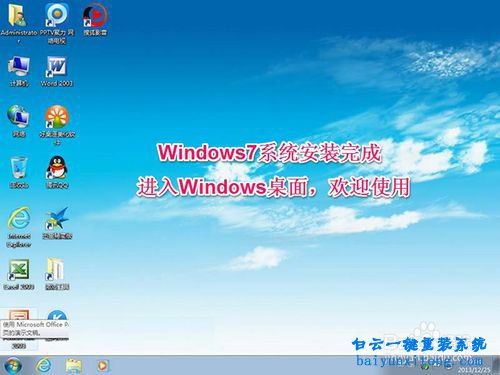
Task: Click the date display in the system tray
Action: click(474, 370)
